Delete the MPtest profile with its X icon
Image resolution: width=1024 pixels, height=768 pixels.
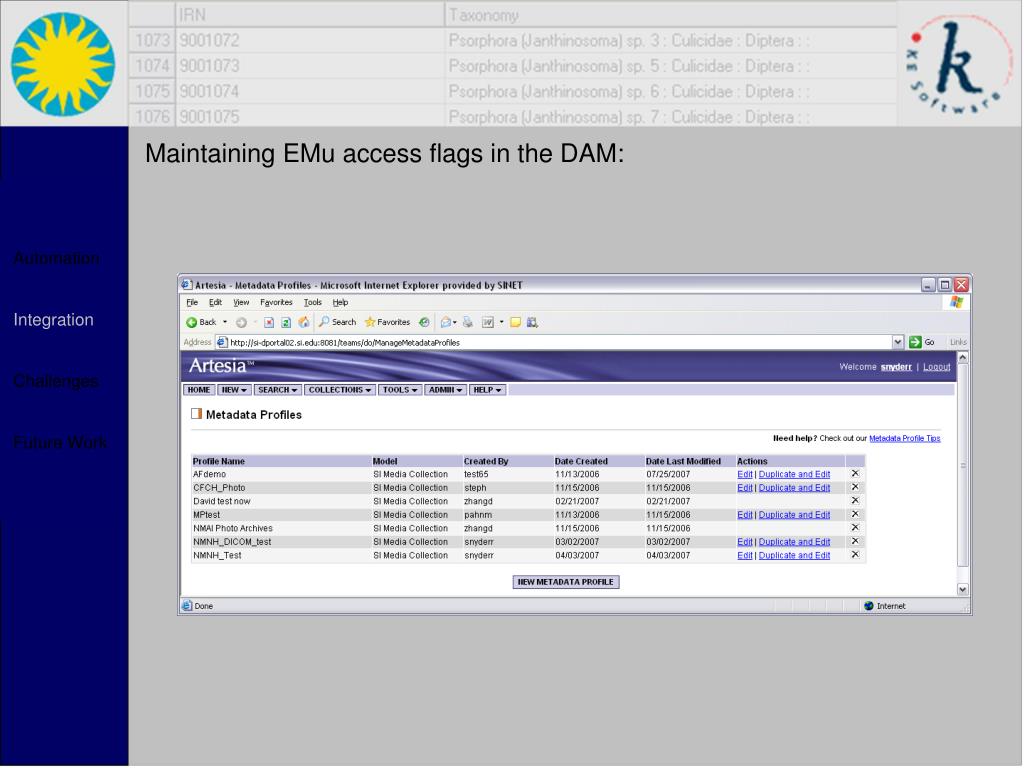856,515
